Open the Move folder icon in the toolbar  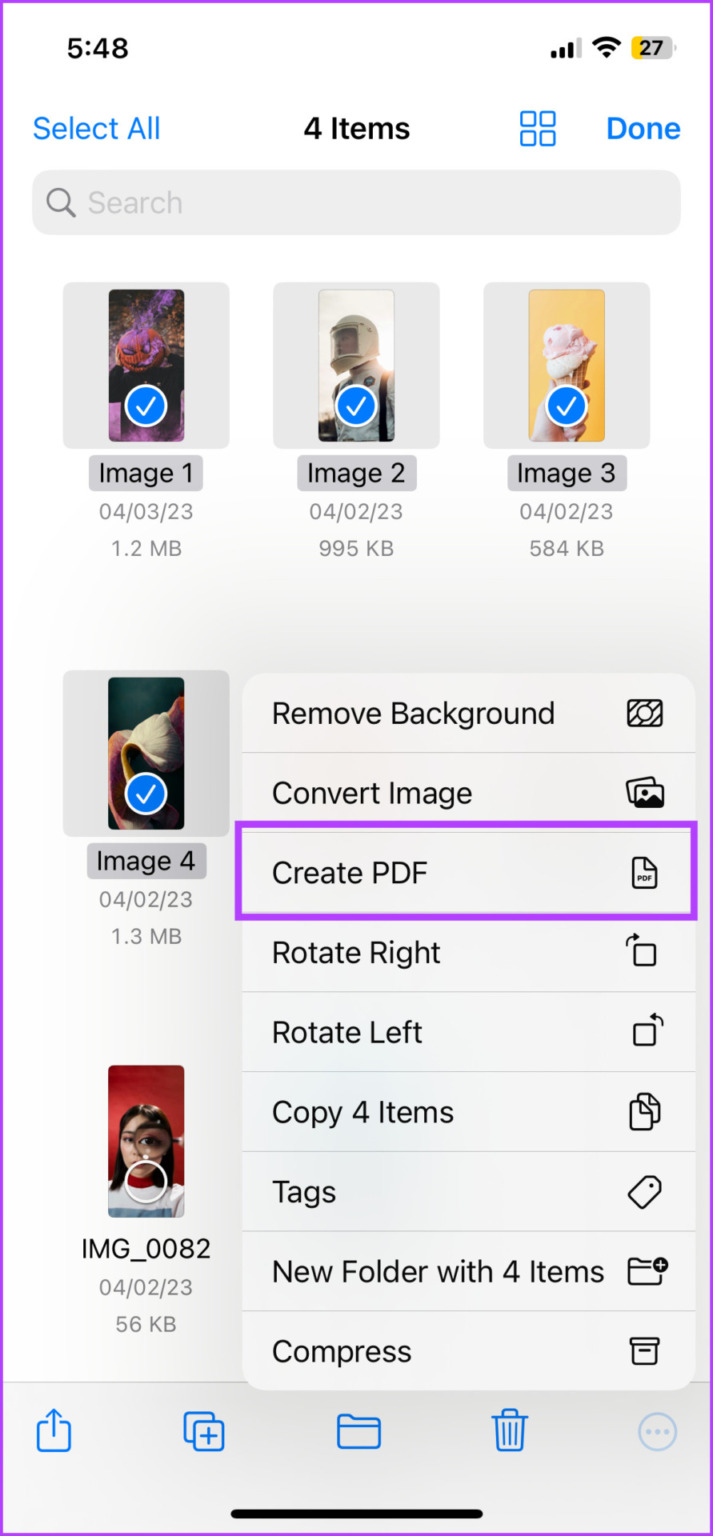pos(358,1432)
